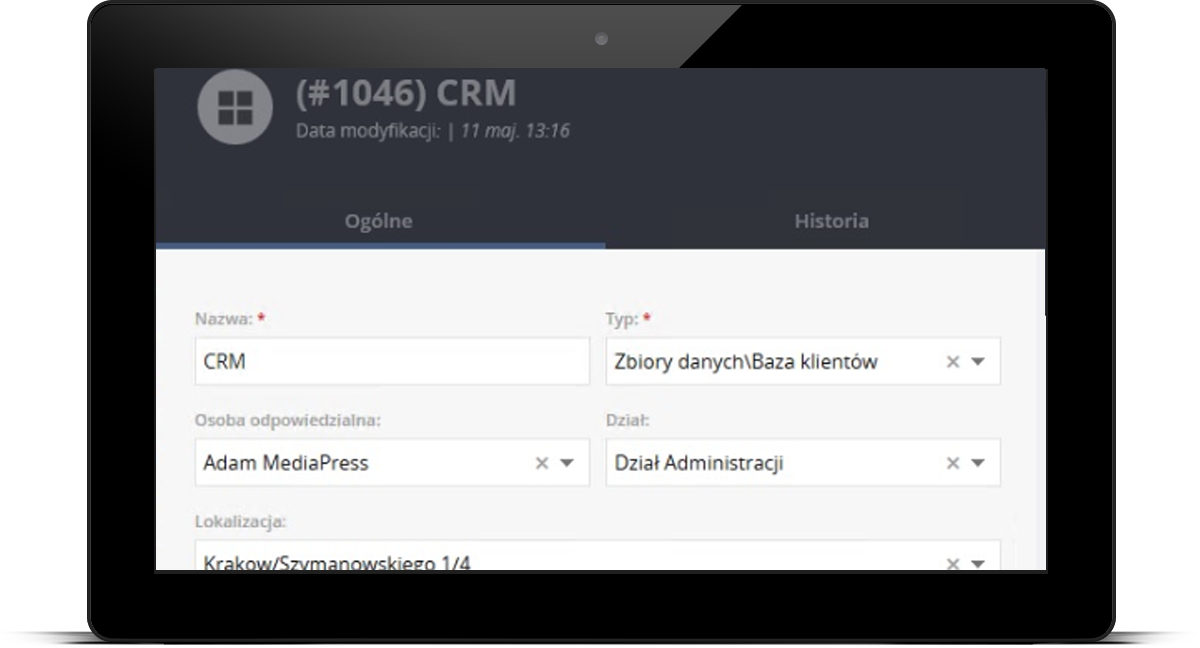Viewport: 1200px width, 648px height.
Task: Clear the Osoba odpowiedzialna selection
Action: click(542, 463)
